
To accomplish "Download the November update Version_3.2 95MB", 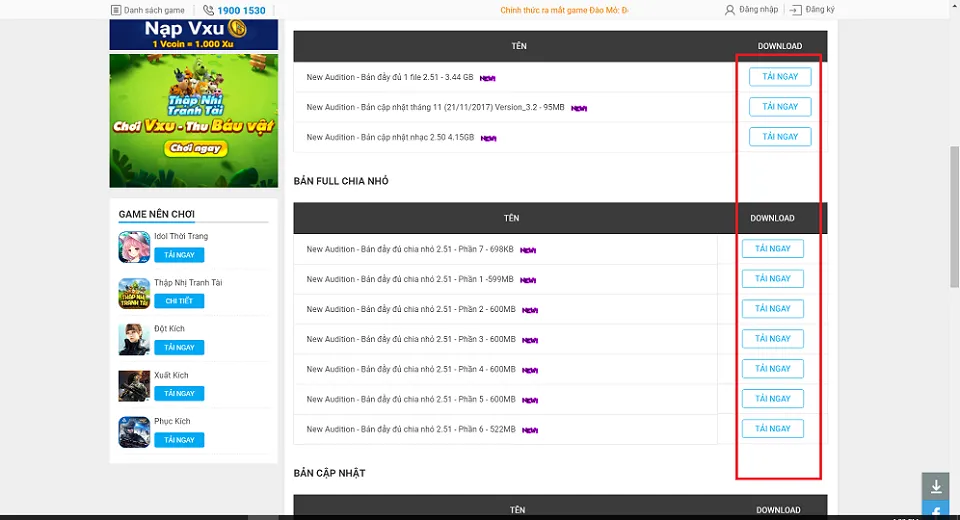I will [x=780, y=107].
